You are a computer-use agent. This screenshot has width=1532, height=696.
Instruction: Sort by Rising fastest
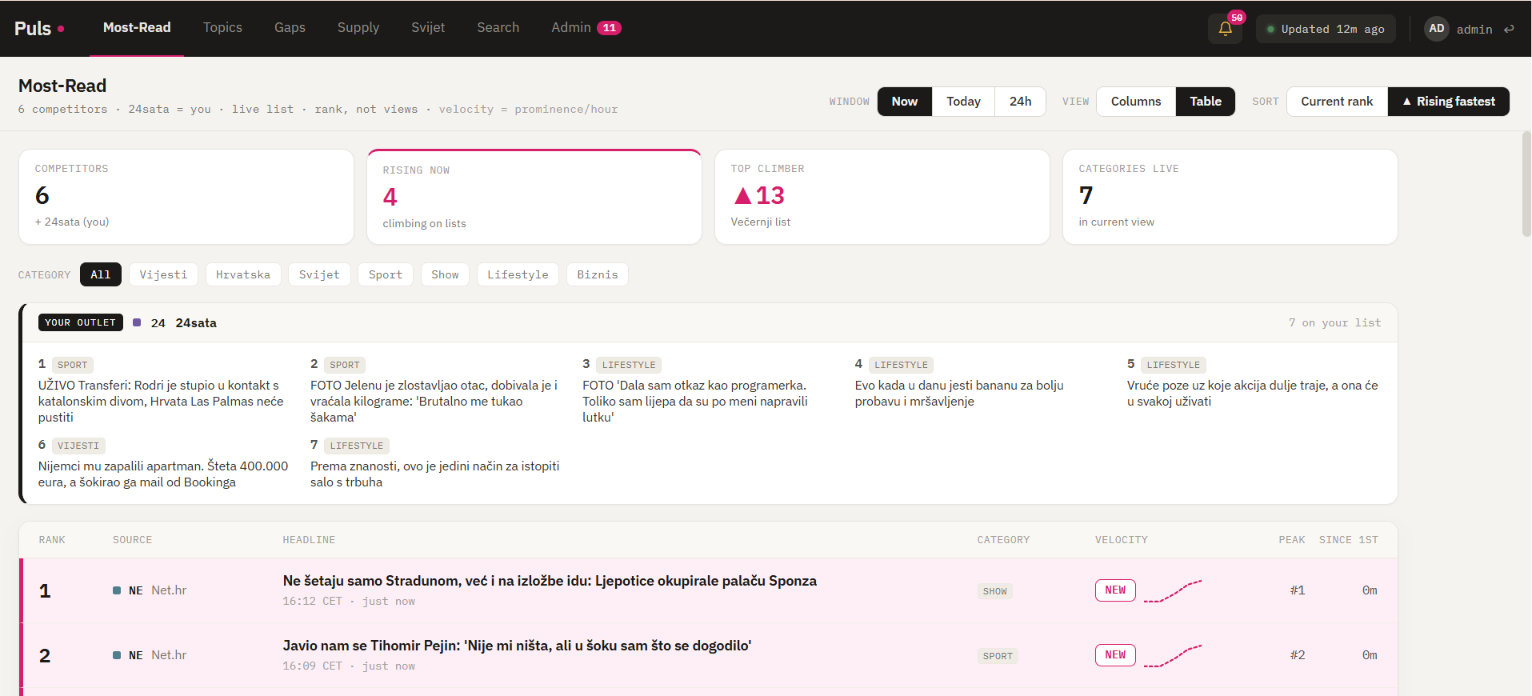[1449, 101]
